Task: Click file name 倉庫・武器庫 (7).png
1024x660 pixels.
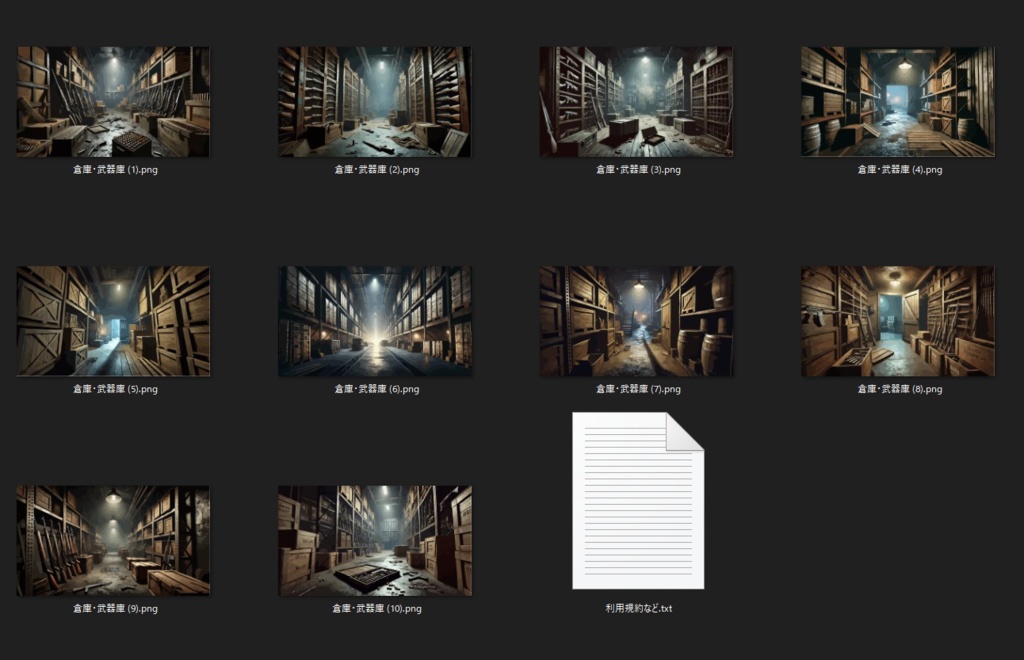Action: pos(638,389)
